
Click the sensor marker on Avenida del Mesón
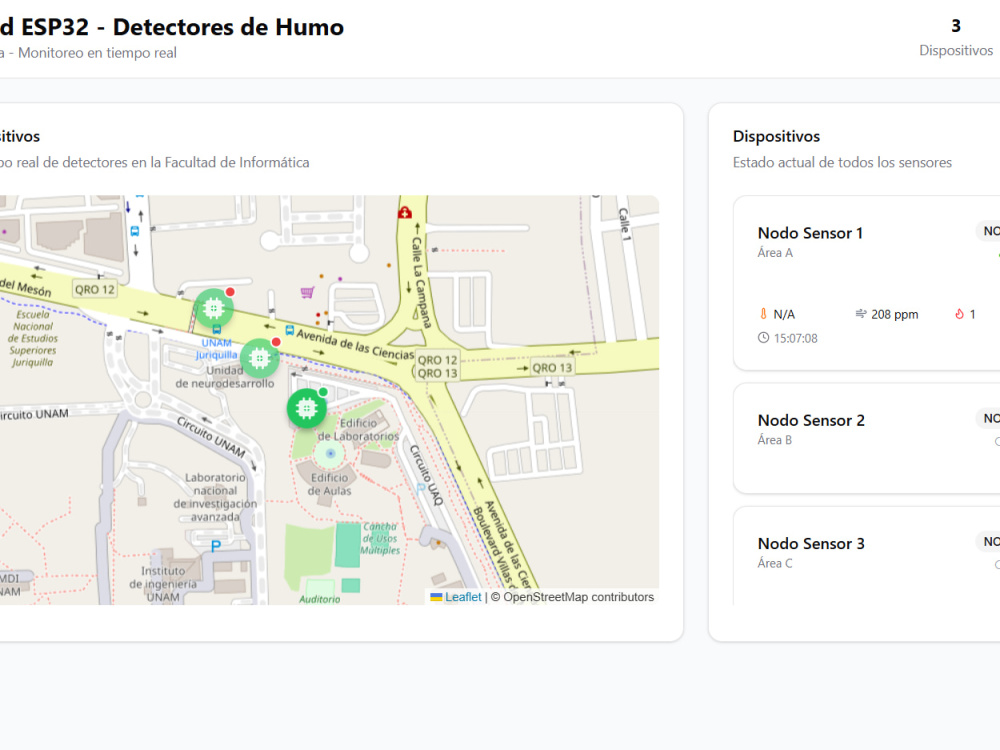pyautogui.click(x=214, y=309)
